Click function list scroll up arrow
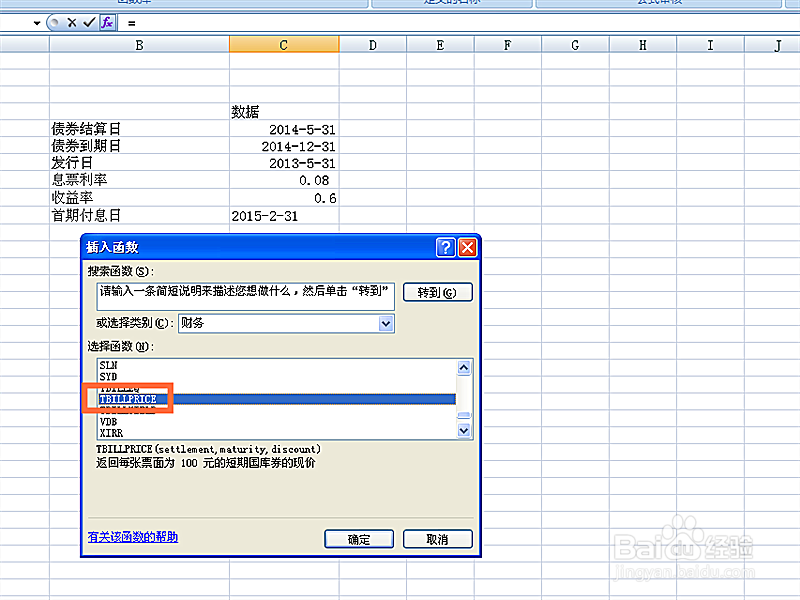Screen dimensions: 800x600 [x=464, y=367]
